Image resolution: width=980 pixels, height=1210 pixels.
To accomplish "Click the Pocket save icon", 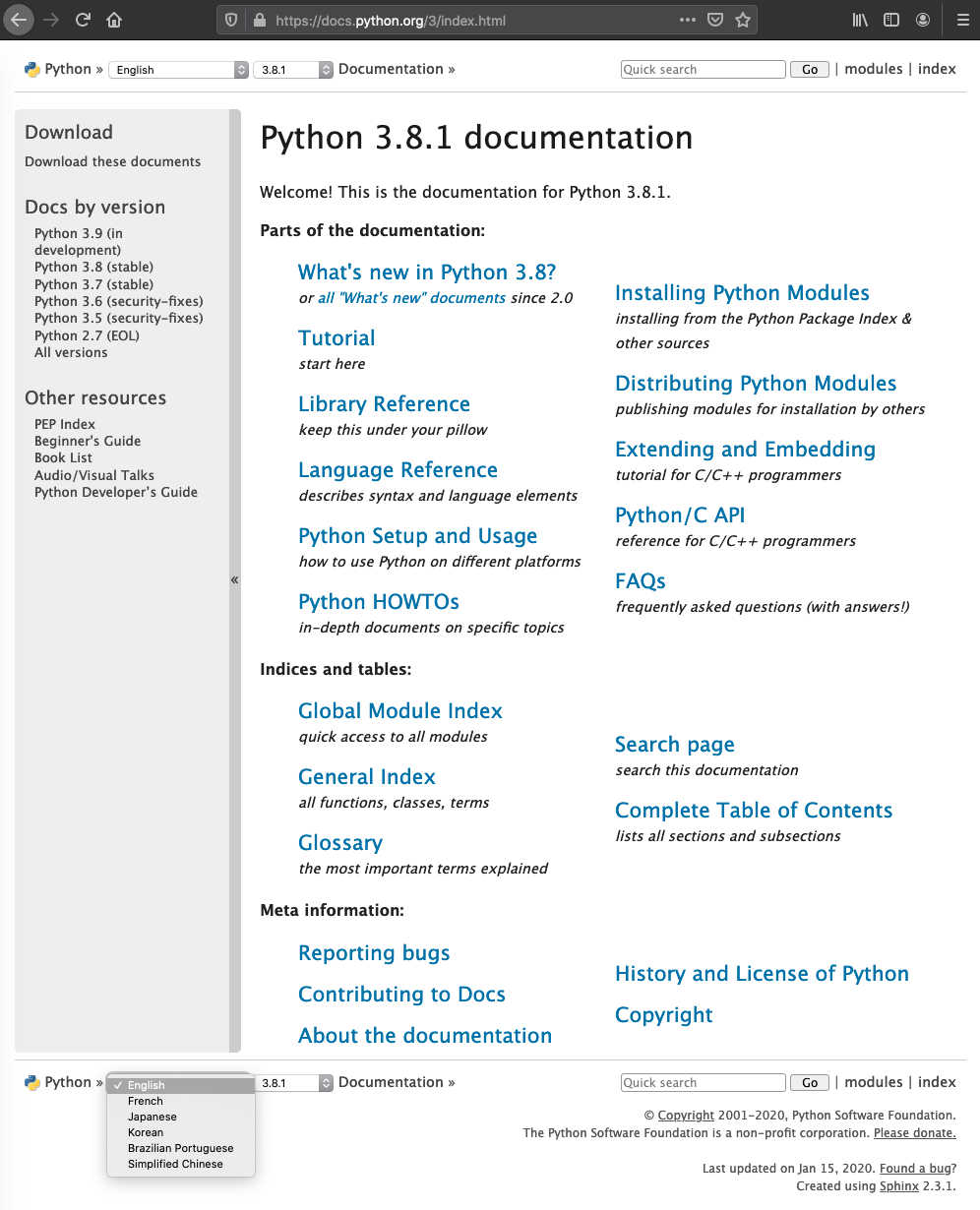I will (x=716, y=20).
